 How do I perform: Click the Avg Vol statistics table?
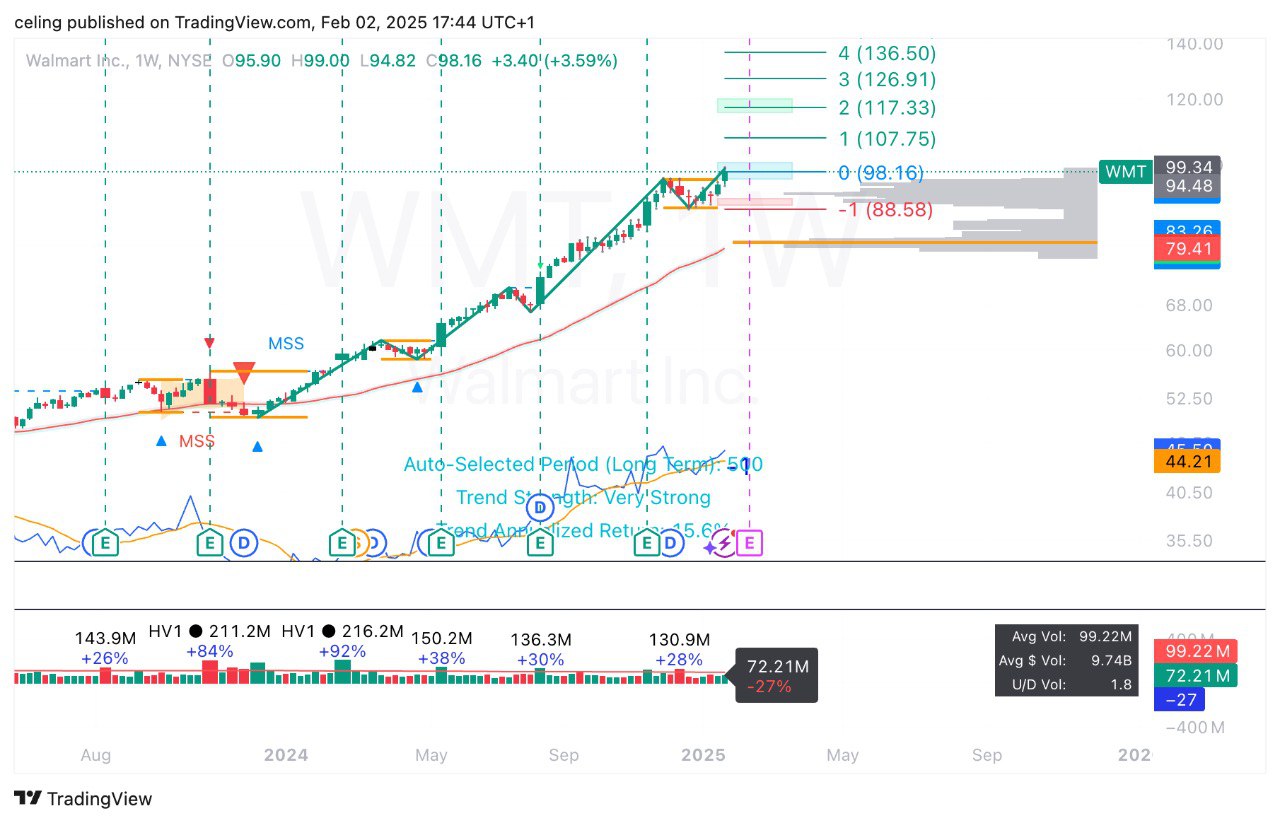click(x=1066, y=660)
